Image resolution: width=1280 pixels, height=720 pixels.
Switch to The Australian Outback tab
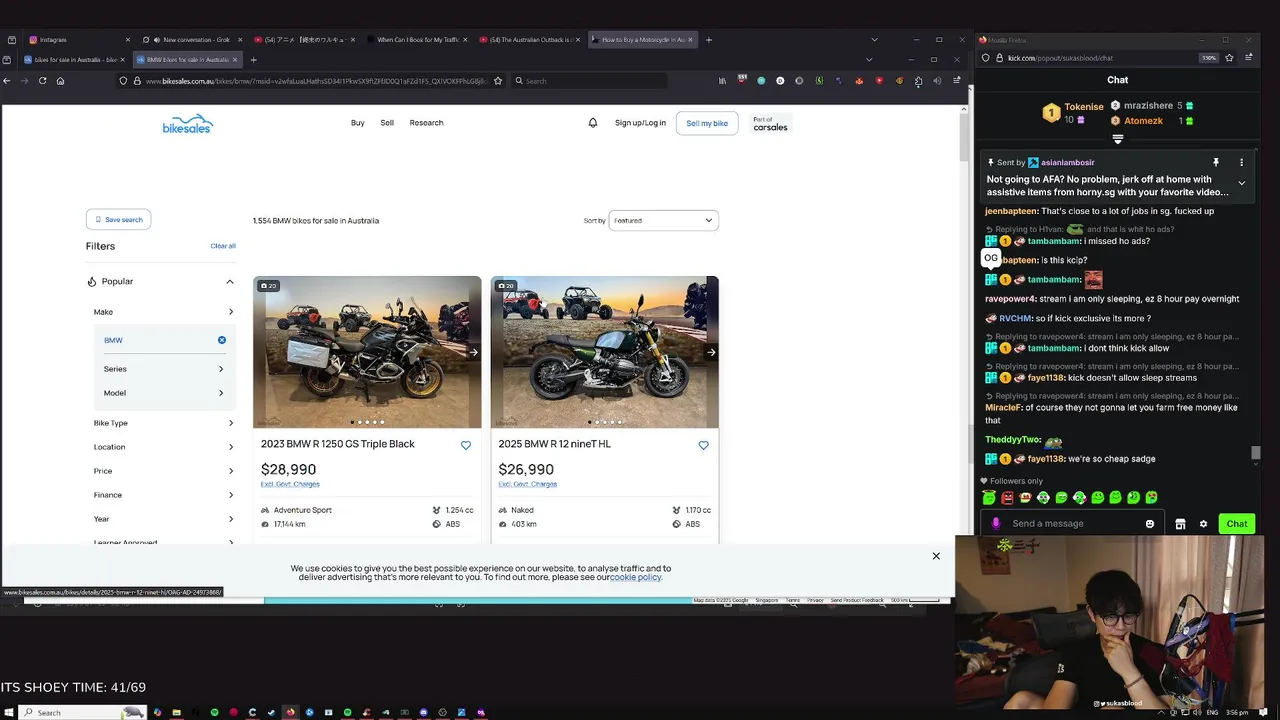click(528, 40)
